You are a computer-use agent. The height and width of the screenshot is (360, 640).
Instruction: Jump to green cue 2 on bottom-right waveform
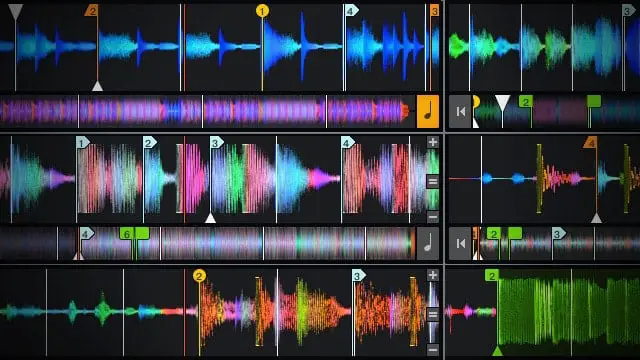(492, 276)
